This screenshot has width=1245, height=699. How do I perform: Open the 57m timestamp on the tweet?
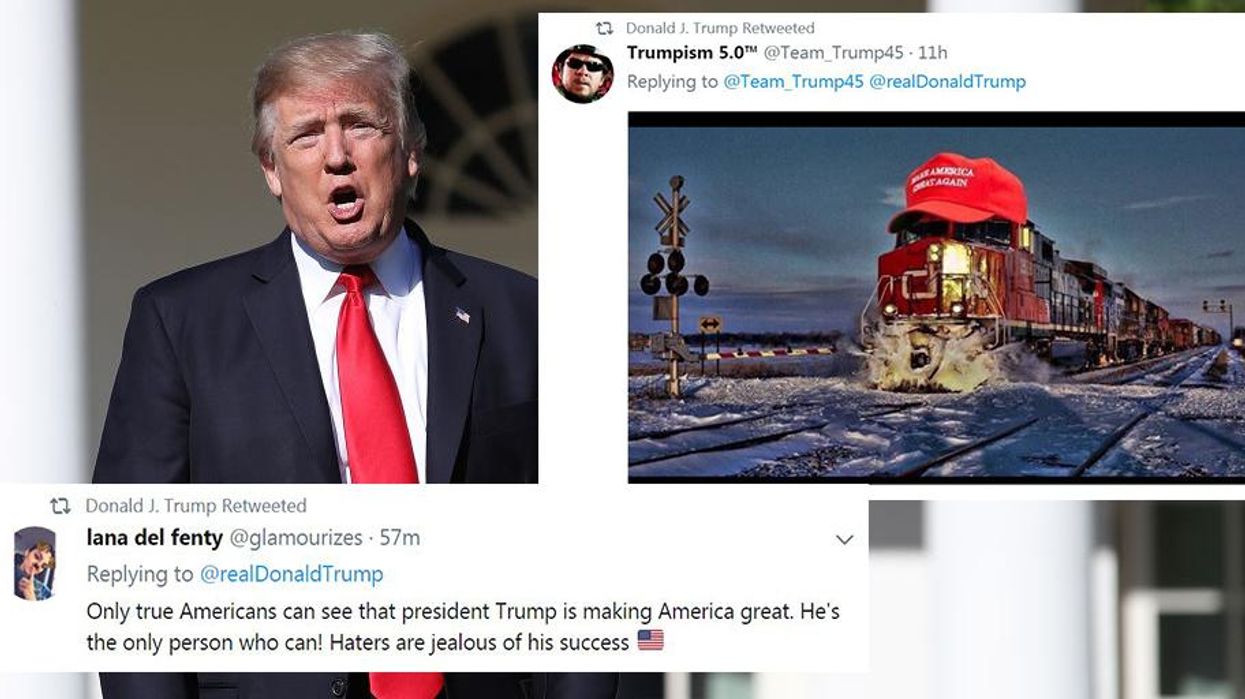click(399, 538)
